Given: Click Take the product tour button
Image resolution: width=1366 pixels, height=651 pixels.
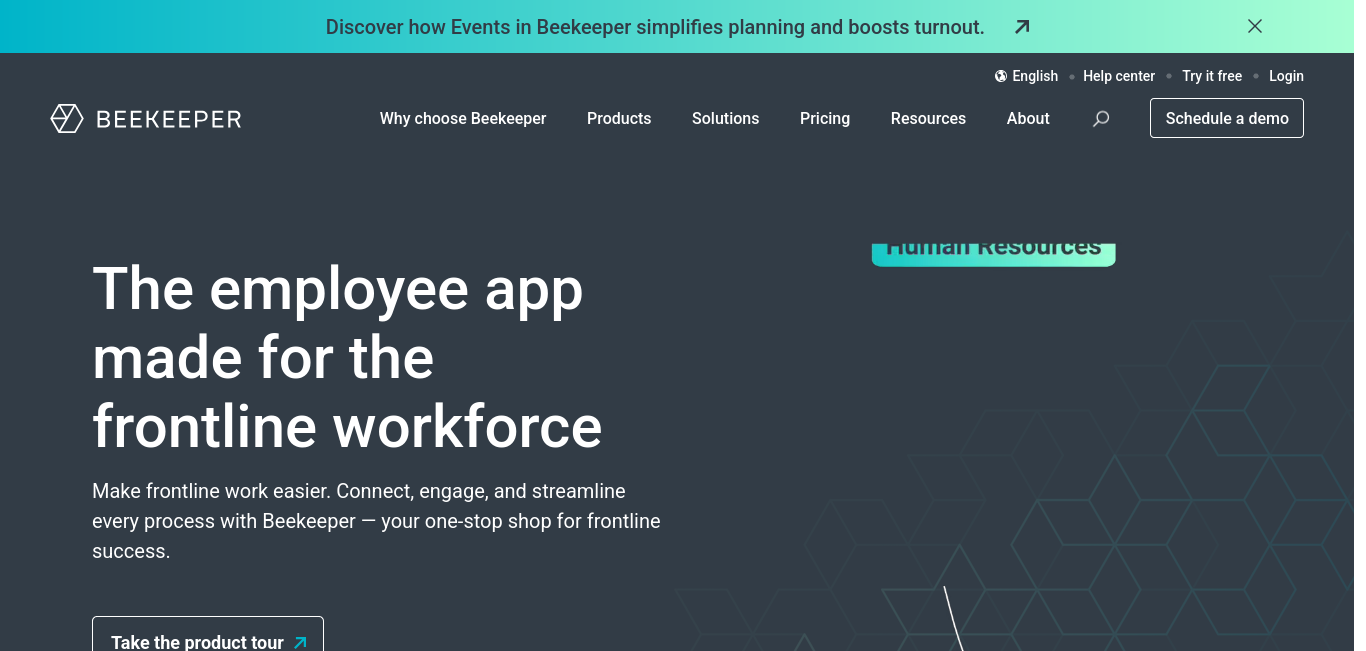Looking at the screenshot, I should (x=208, y=634).
